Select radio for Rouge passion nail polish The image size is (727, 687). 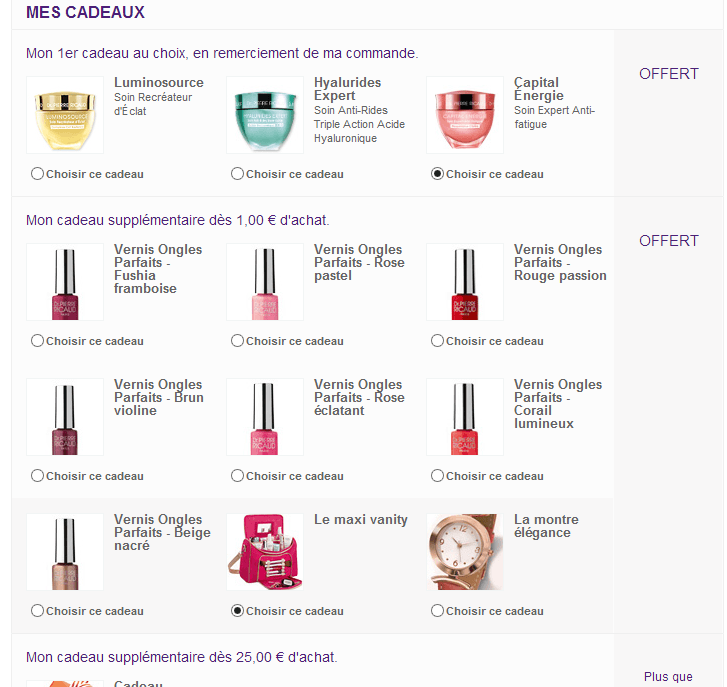point(437,341)
